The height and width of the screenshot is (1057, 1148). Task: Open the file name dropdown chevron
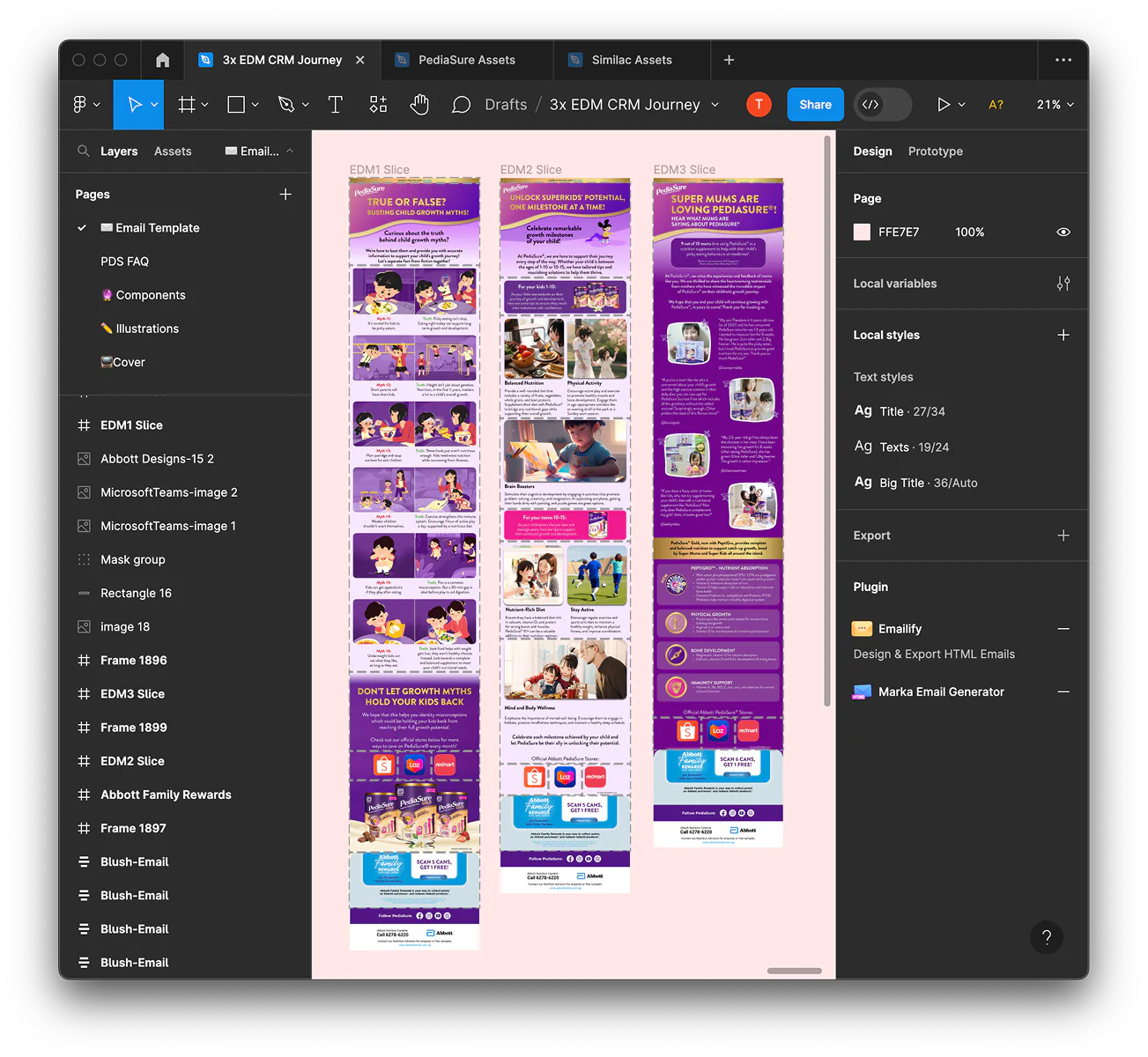point(715,104)
